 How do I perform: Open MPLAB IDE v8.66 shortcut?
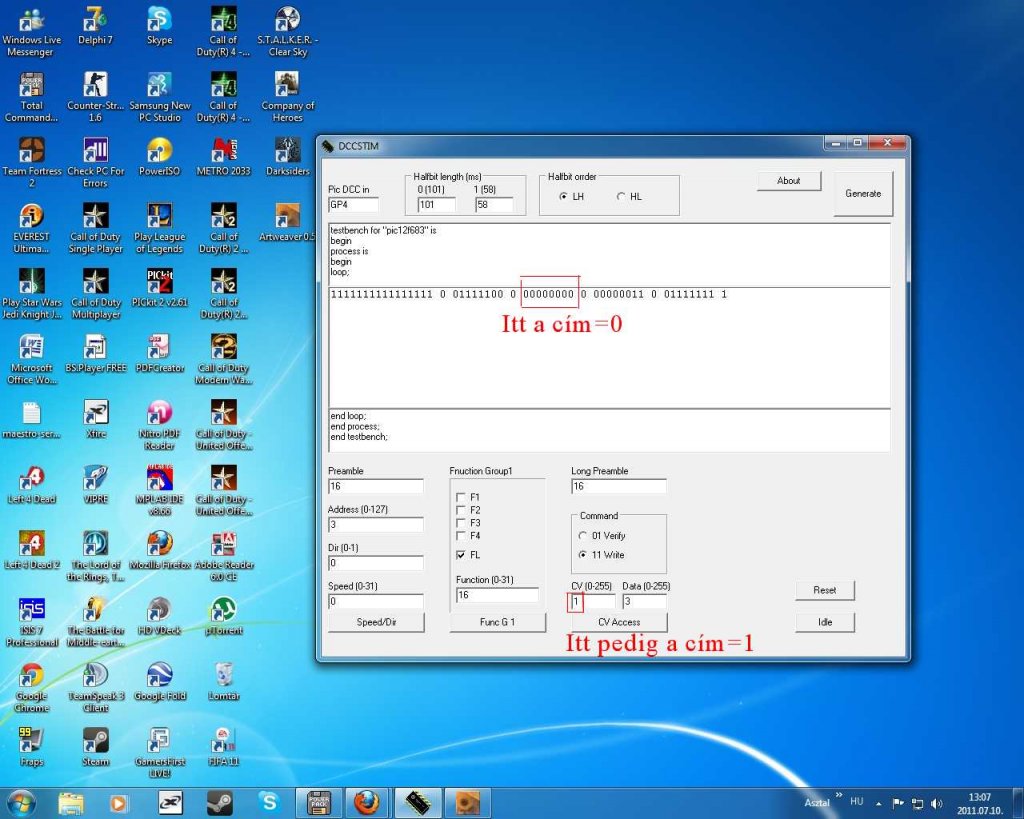point(159,491)
